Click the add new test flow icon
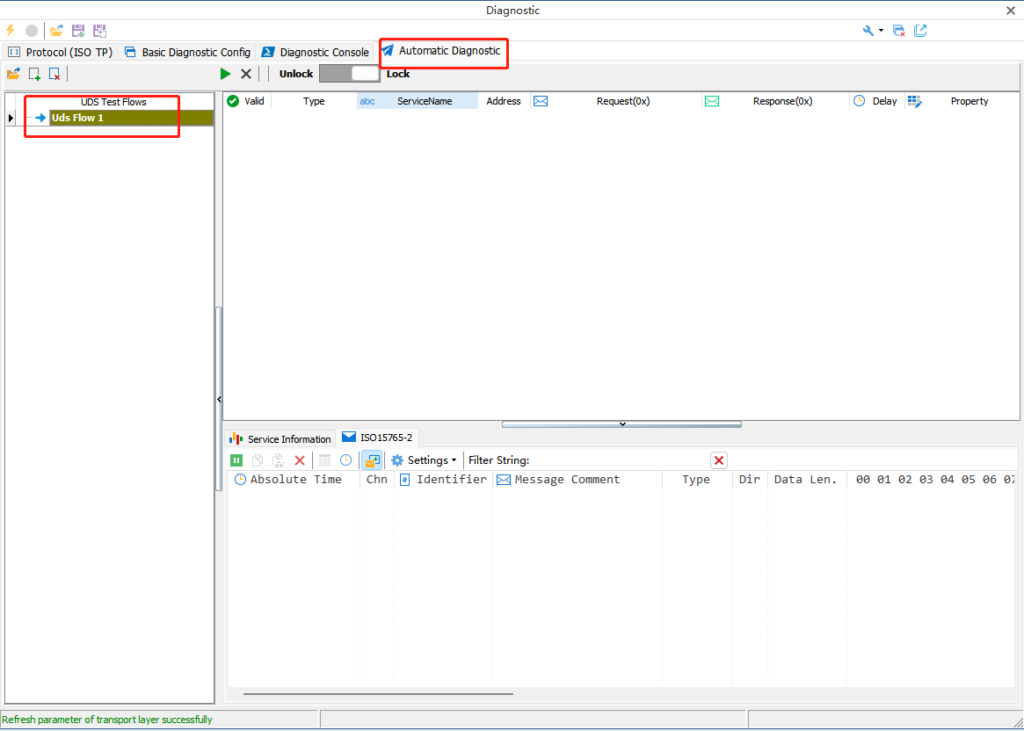The width and height of the screenshot is (1024, 731). click(x=34, y=74)
